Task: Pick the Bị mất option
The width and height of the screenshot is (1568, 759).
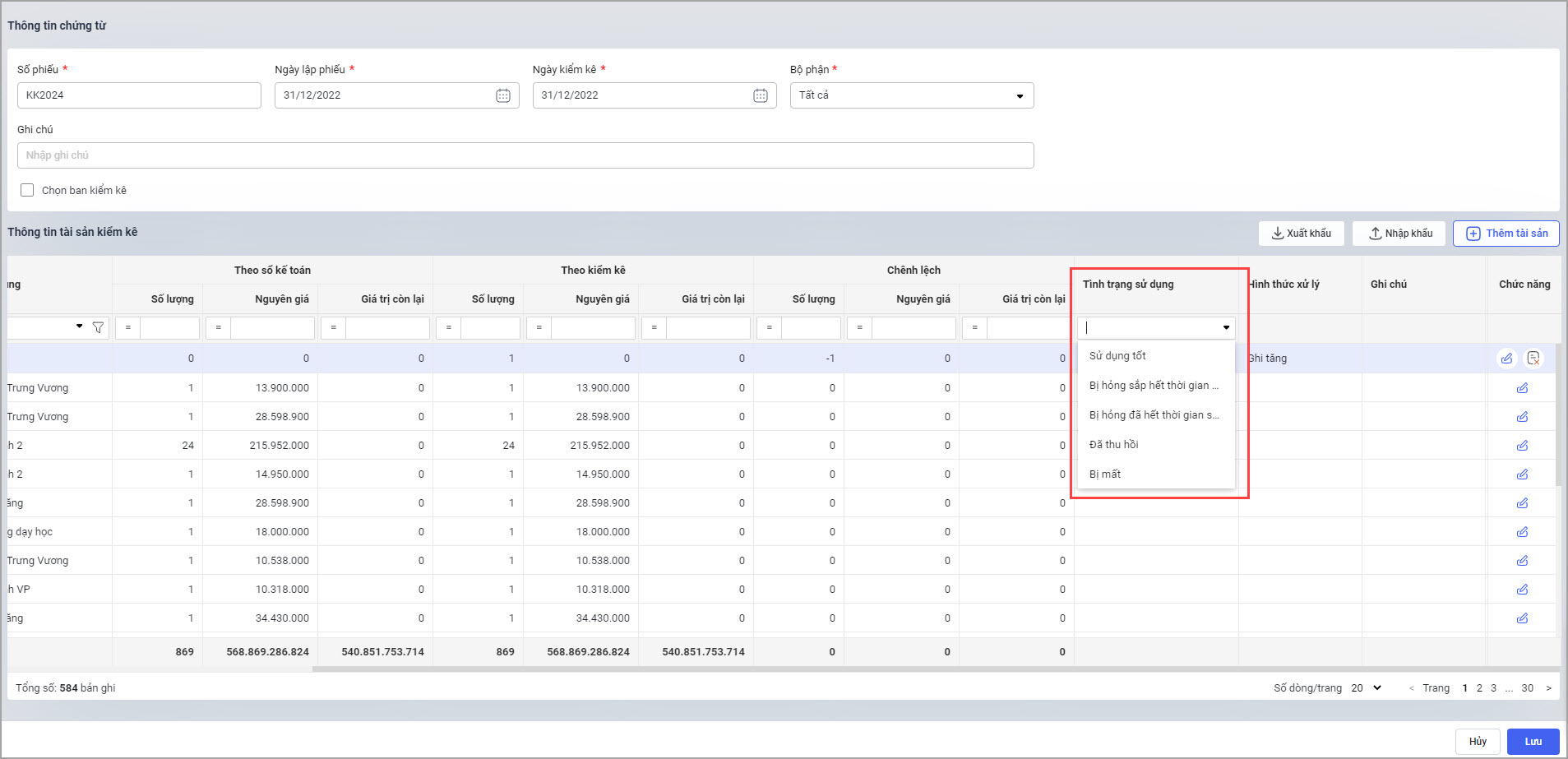Action: (1105, 474)
